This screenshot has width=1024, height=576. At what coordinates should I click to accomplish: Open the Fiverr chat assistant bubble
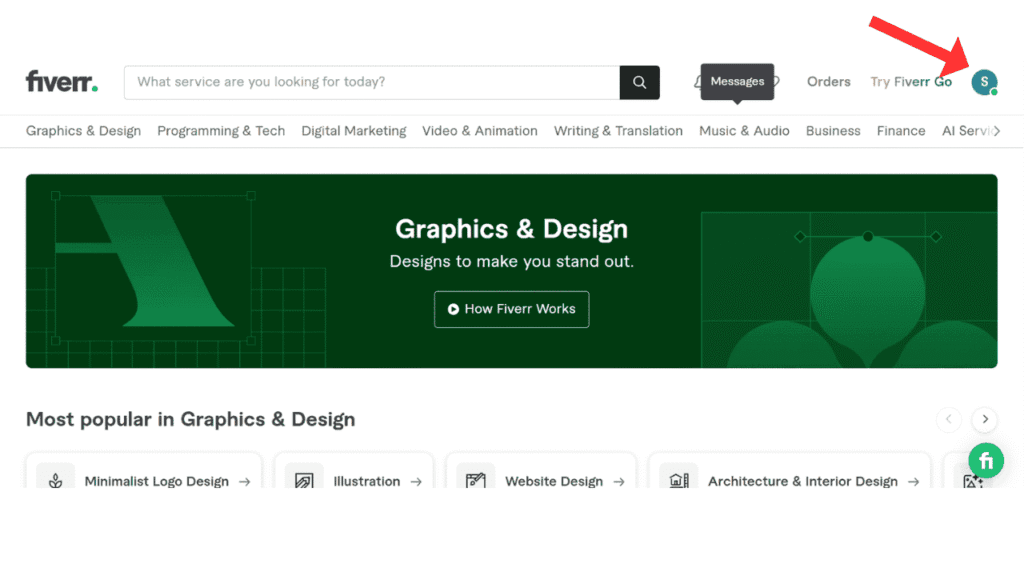(x=985, y=460)
